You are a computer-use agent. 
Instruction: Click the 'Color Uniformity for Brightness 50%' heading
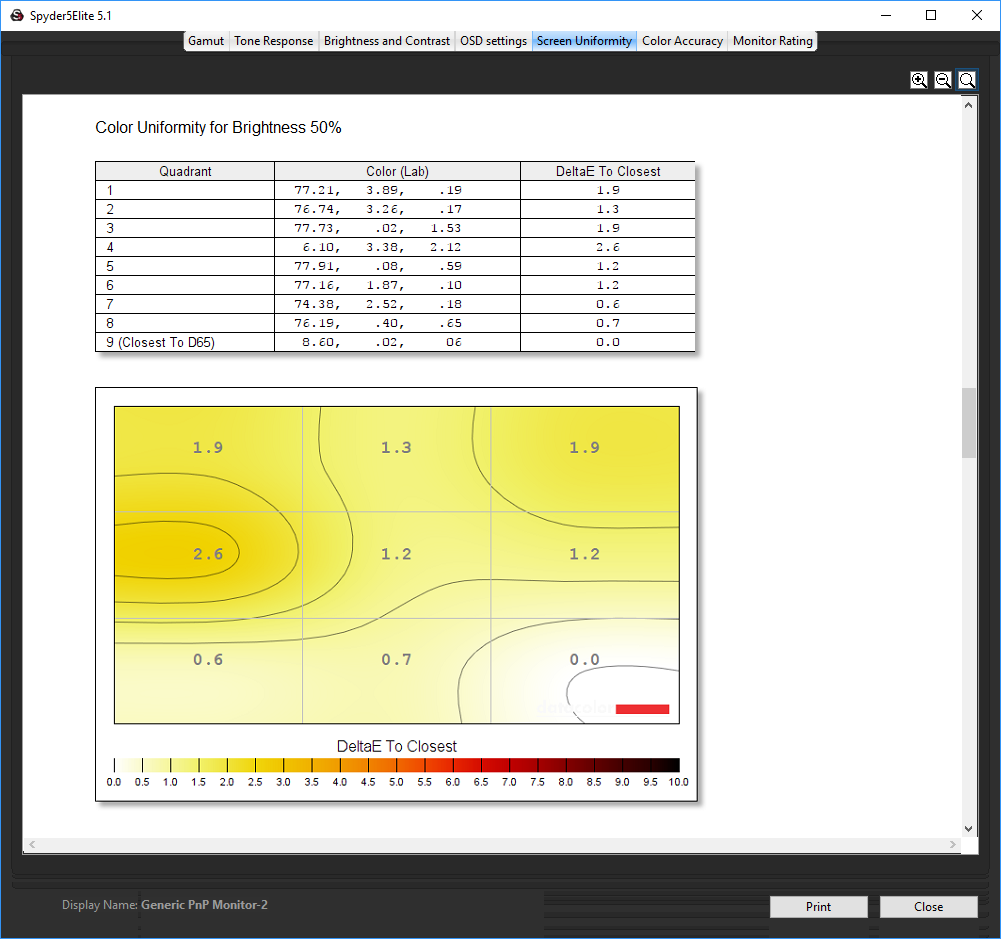click(218, 128)
